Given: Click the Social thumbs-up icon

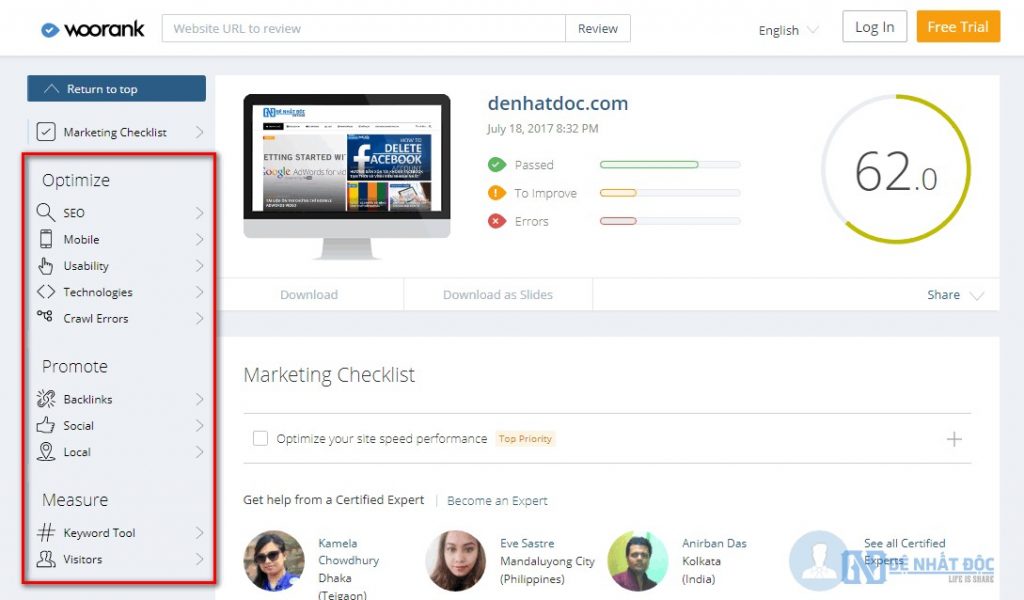Looking at the screenshot, I should 46,425.
